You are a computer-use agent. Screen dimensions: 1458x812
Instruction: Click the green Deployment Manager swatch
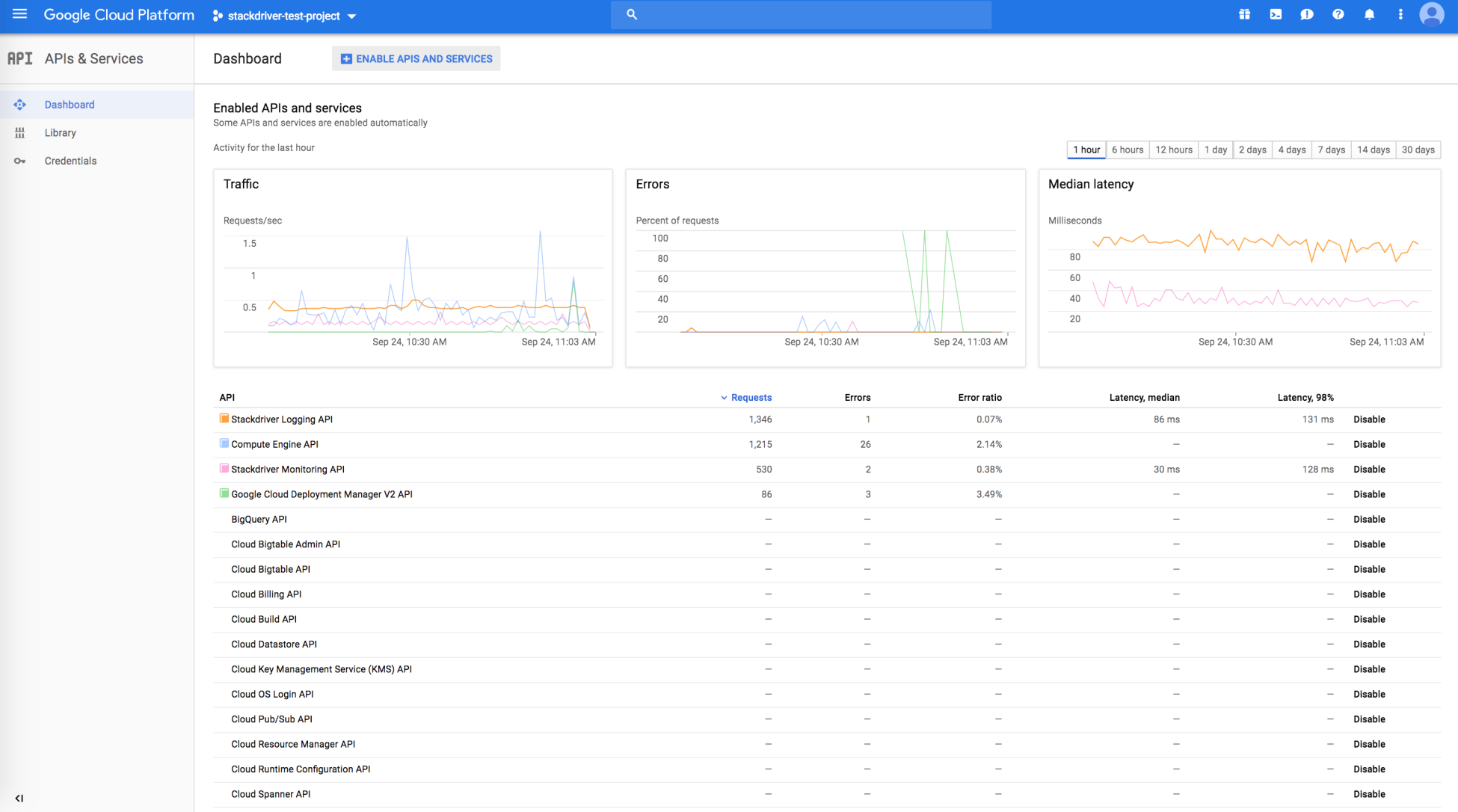pos(224,493)
